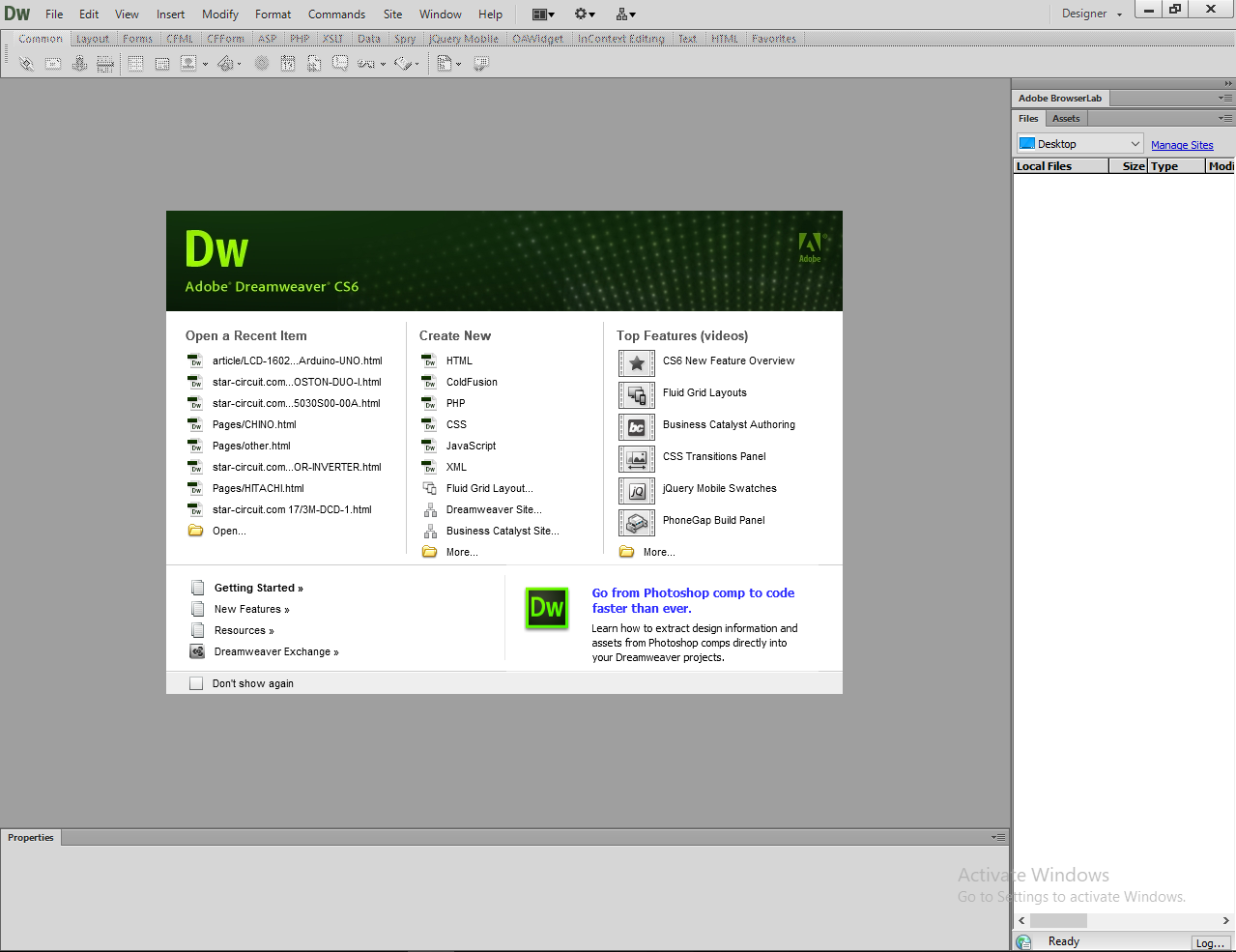1236x952 pixels.
Task: Click the Type column header in the Files panel
Action: [x=1177, y=166]
